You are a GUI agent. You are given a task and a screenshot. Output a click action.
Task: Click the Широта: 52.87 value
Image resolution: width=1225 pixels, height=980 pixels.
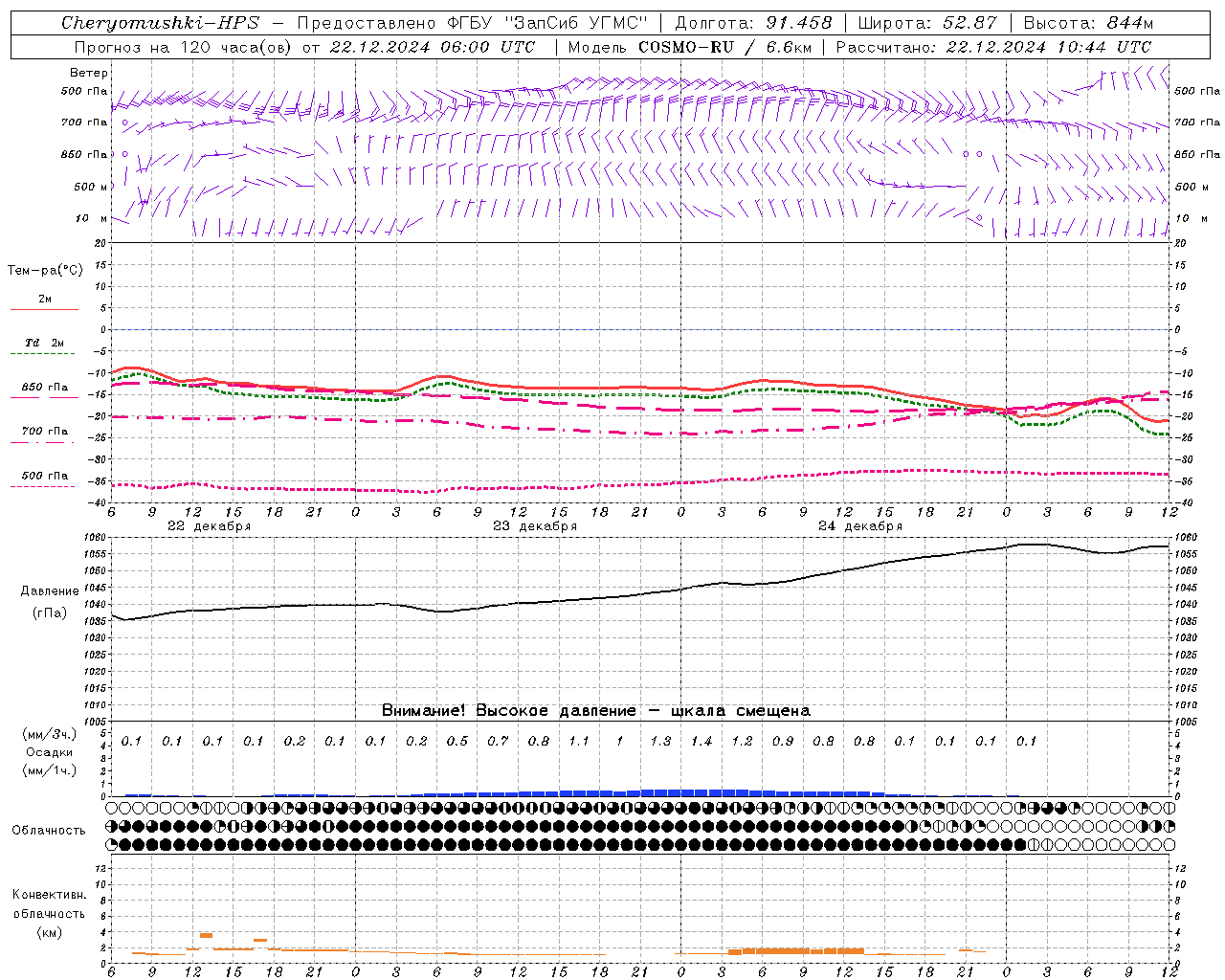click(927, 23)
